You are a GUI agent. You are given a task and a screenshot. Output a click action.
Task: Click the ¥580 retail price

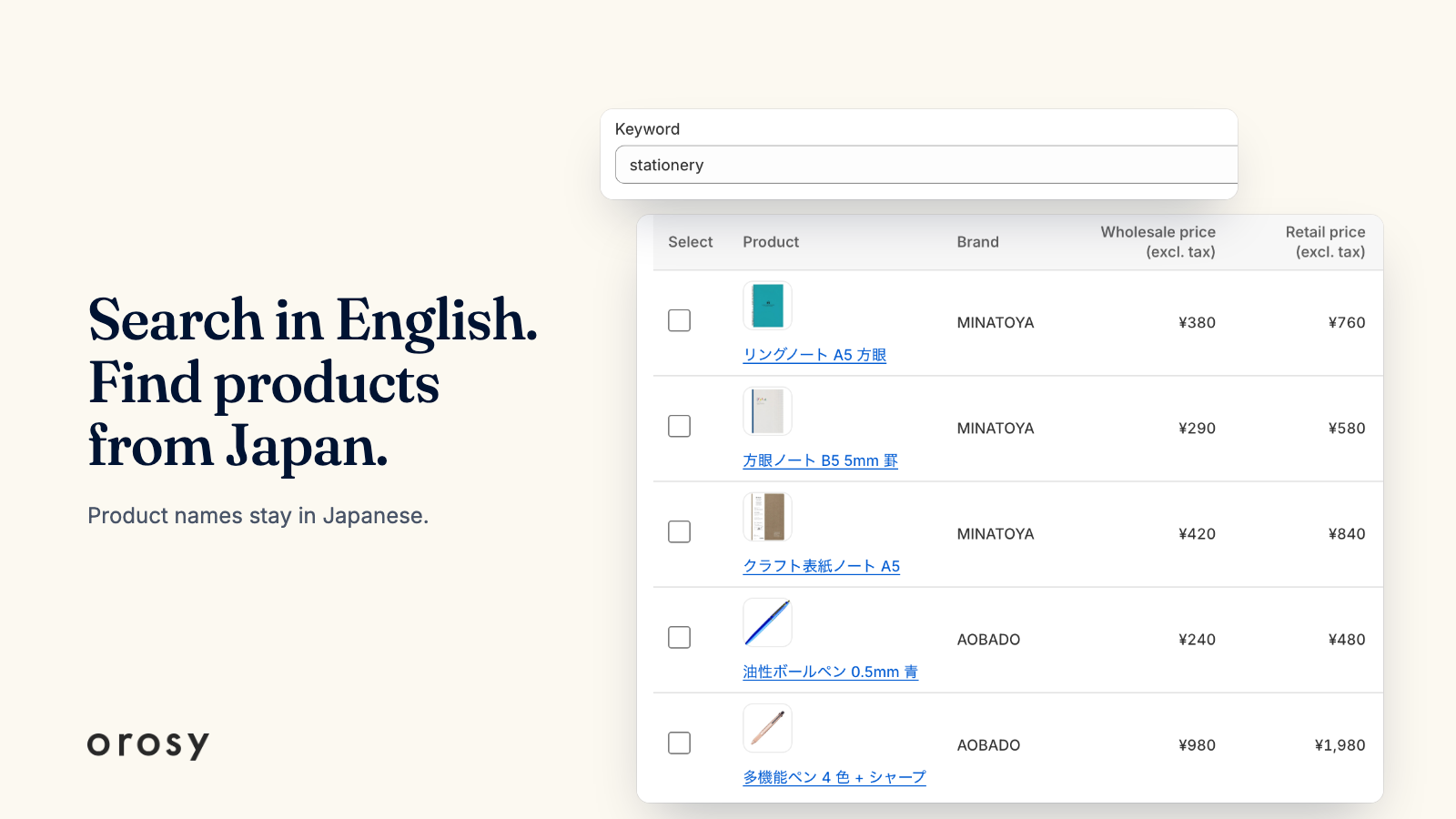click(1347, 428)
